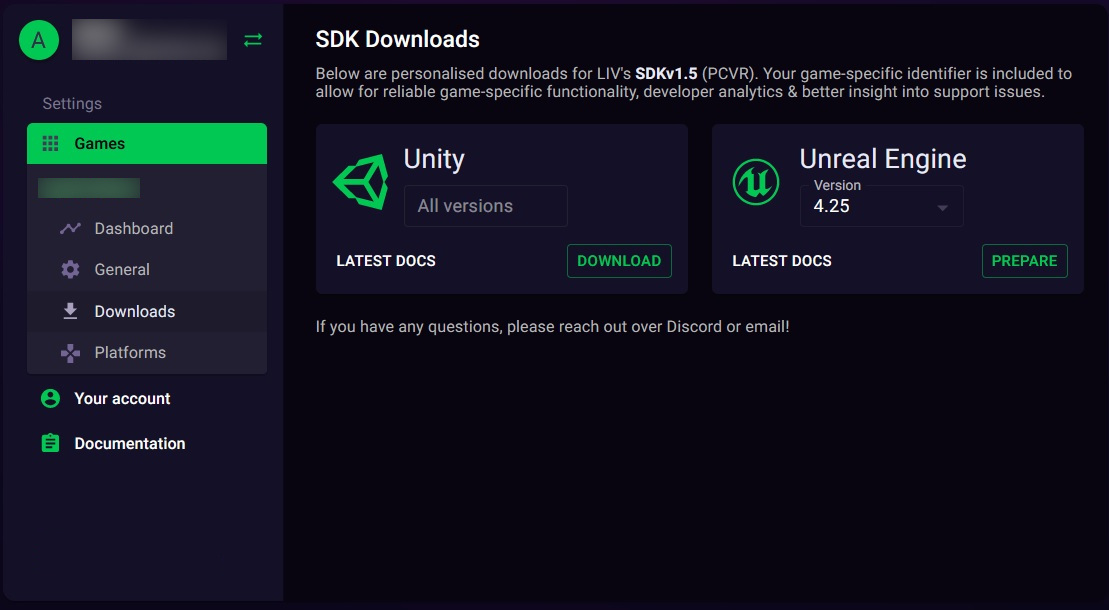This screenshot has height=610, width=1109.
Task: Click the DOWNLOAD button for Unity
Action: point(619,260)
